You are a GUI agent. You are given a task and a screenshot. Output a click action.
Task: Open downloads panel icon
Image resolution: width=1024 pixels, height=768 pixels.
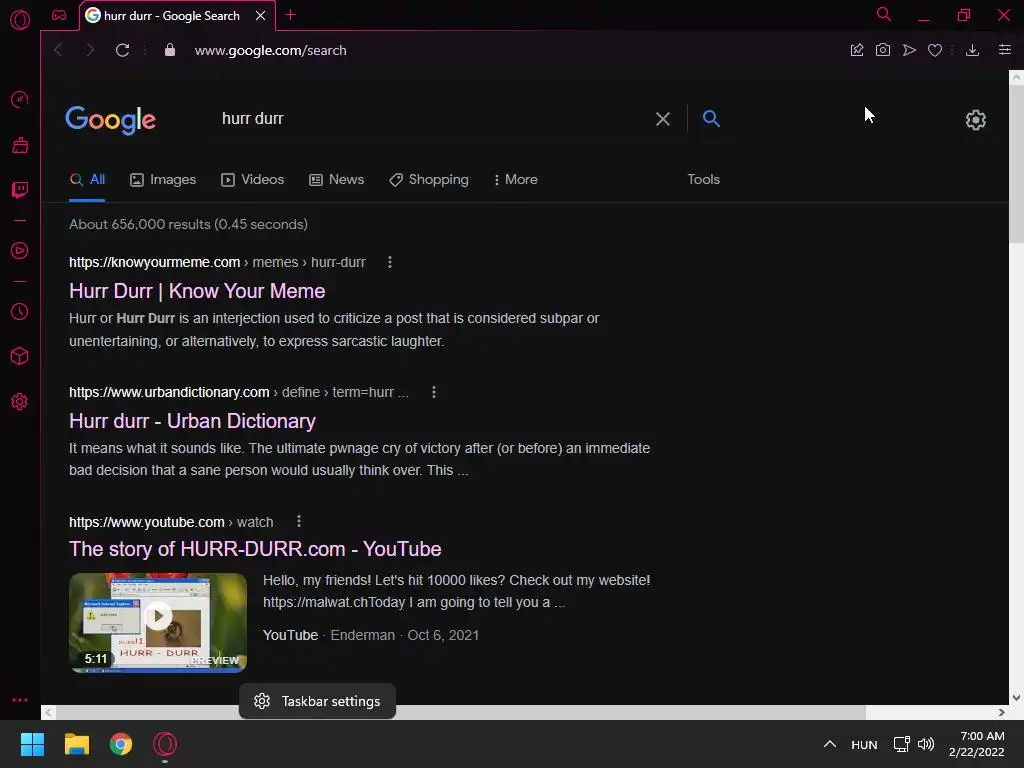pos(972,50)
